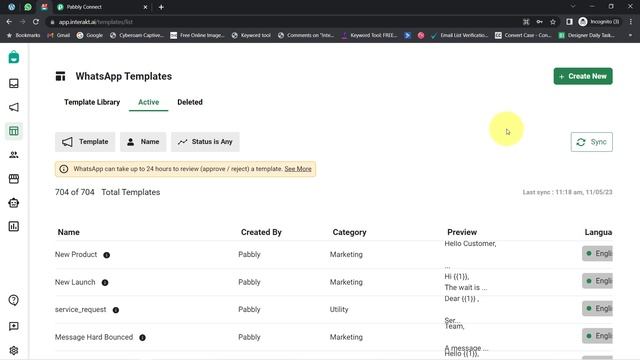
Task: Click the Sync button
Action: (591, 142)
